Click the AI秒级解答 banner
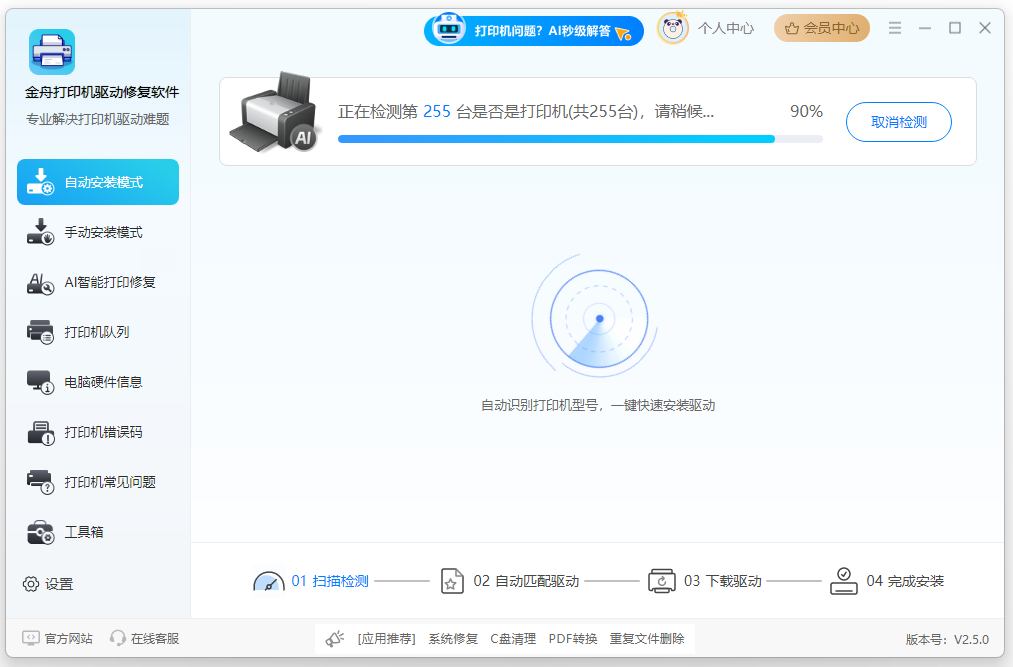Image resolution: width=1013 pixels, height=667 pixels. click(534, 30)
